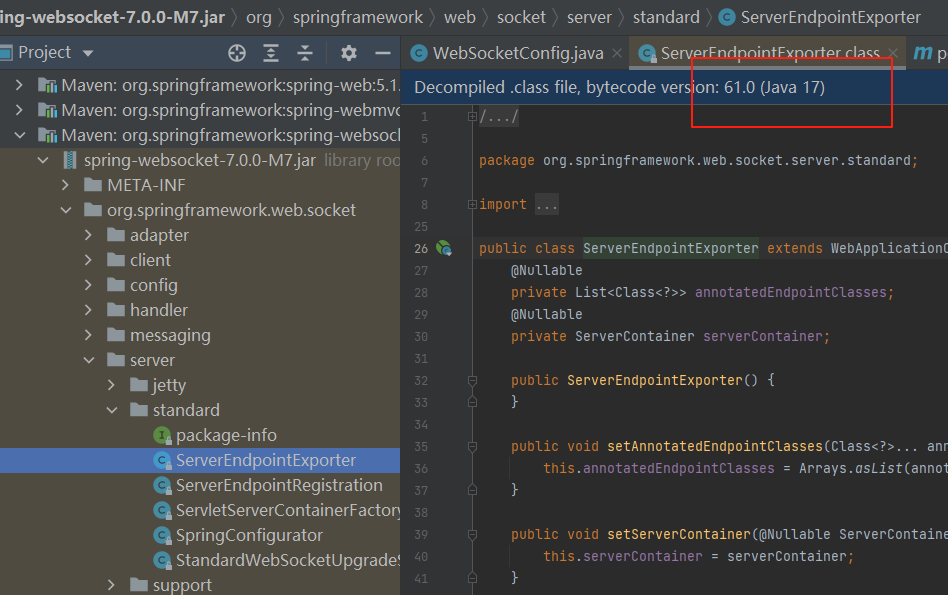Collapse spring-websocket-7.0.0-M7.jar node
The height and width of the screenshot is (595, 948).
point(43,160)
